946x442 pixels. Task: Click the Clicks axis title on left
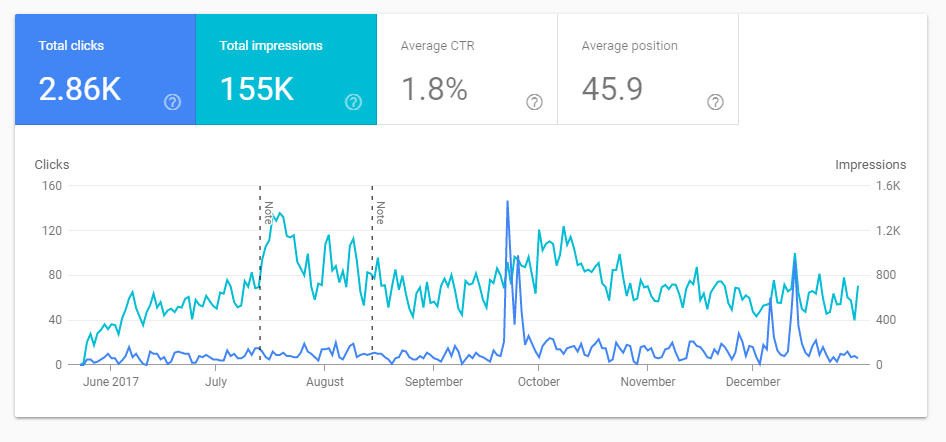click(52, 165)
